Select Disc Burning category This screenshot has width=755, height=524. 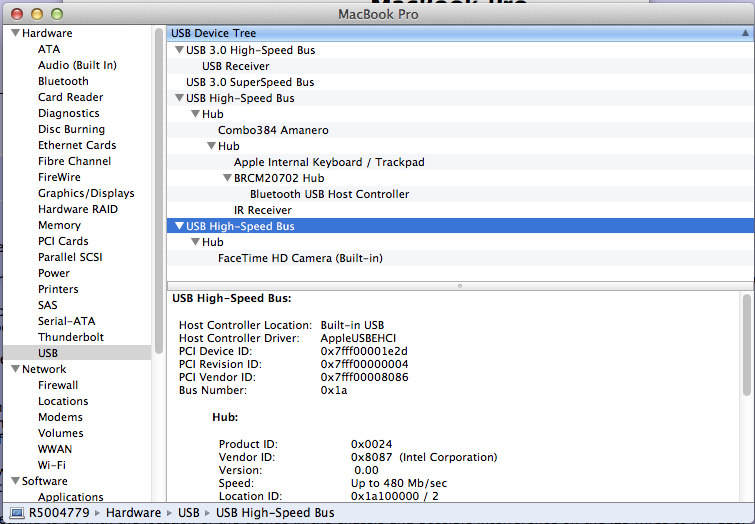pos(71,129)
